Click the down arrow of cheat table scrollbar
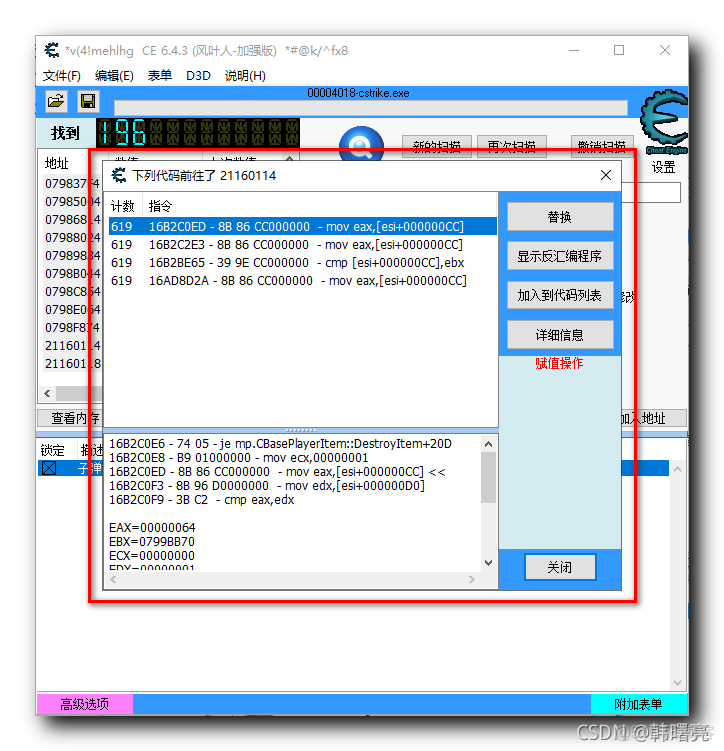 pyautogui.click(x=678, y=683)
